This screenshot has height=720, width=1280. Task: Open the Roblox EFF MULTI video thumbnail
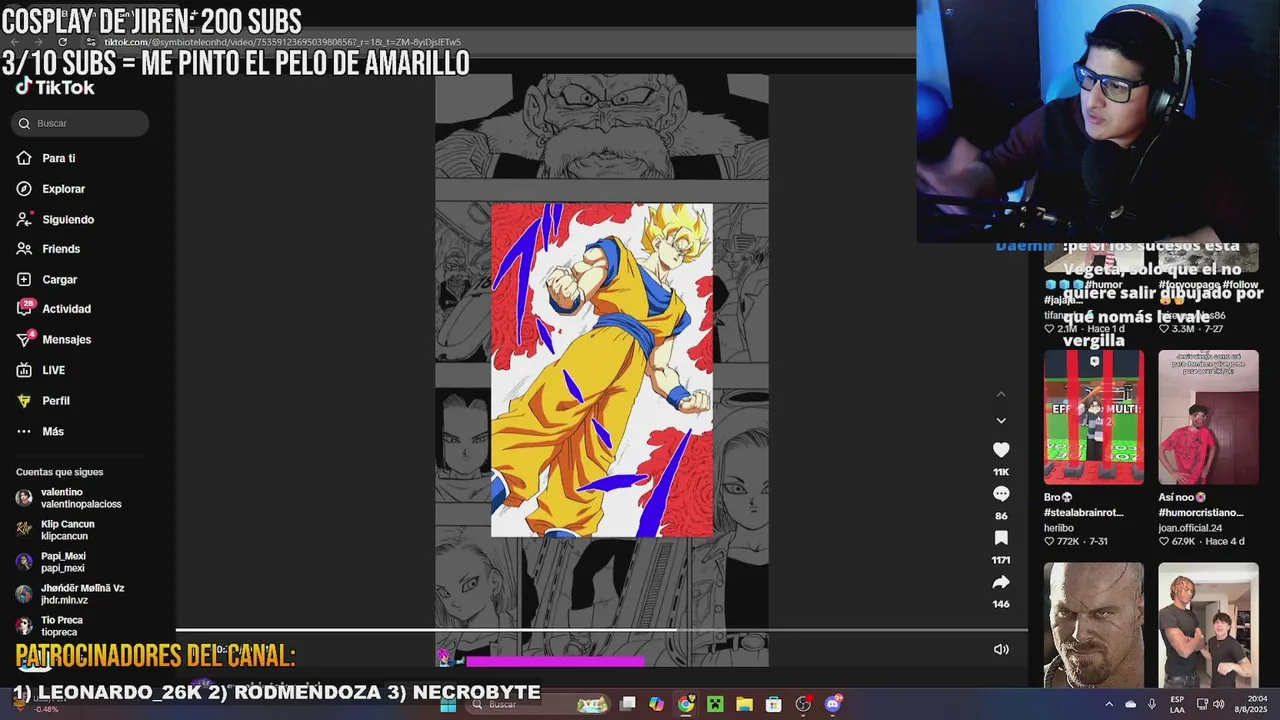point(1094,417)
